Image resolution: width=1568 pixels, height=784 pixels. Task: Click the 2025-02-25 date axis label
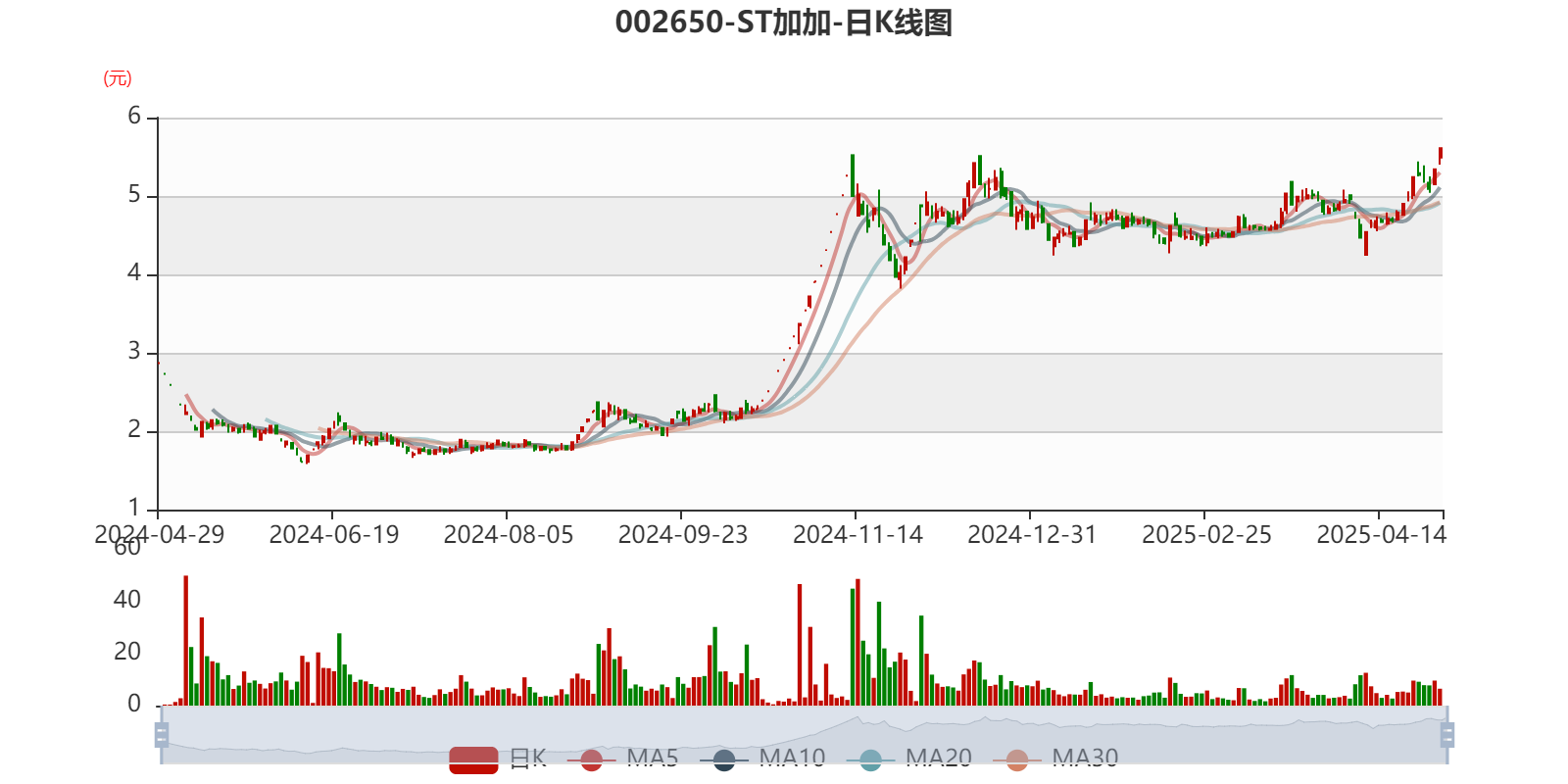tap(1206, 535)
